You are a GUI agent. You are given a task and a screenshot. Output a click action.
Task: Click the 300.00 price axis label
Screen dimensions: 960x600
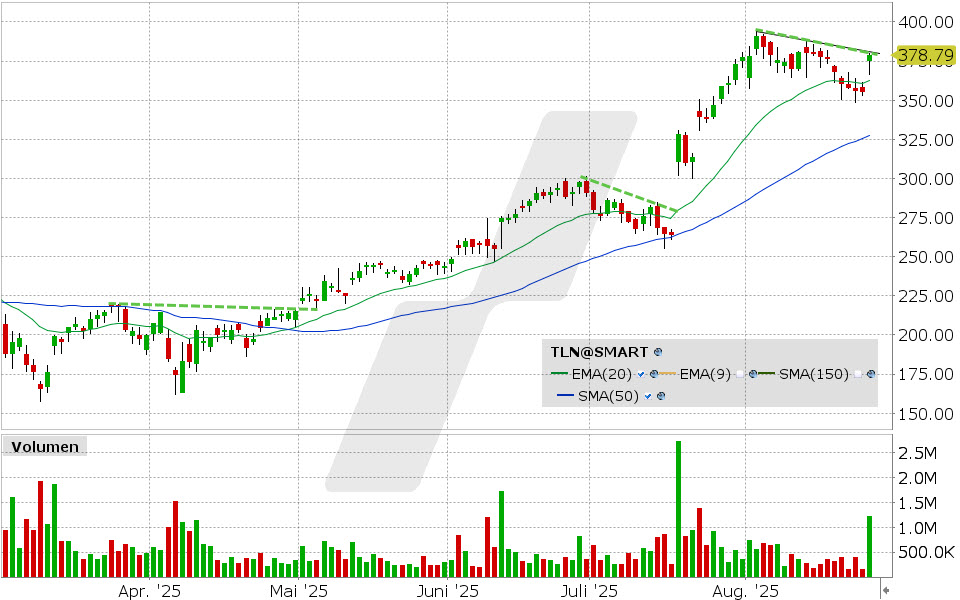925,179
